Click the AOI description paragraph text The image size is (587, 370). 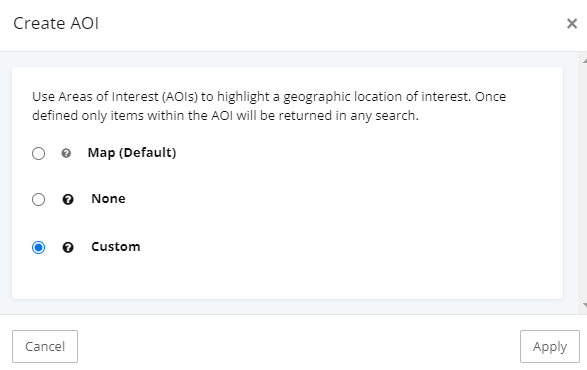point(269,106)
